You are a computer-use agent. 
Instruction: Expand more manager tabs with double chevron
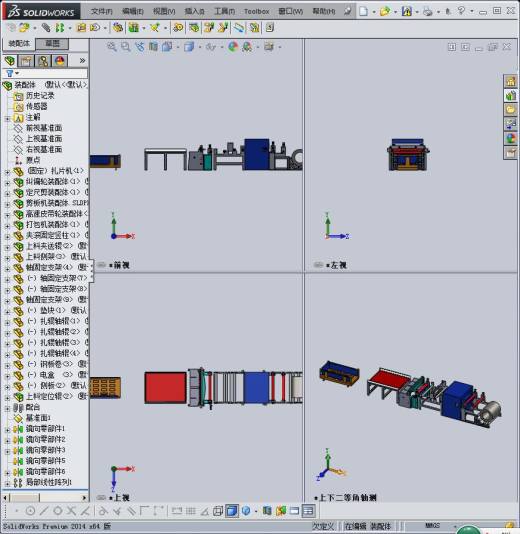point(82,61)
